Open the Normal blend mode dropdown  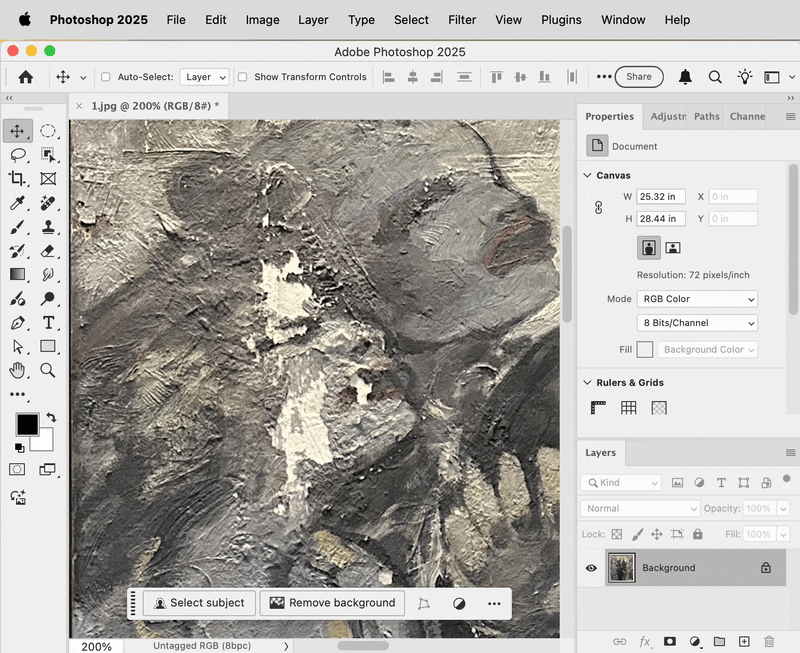pos(640,508)
